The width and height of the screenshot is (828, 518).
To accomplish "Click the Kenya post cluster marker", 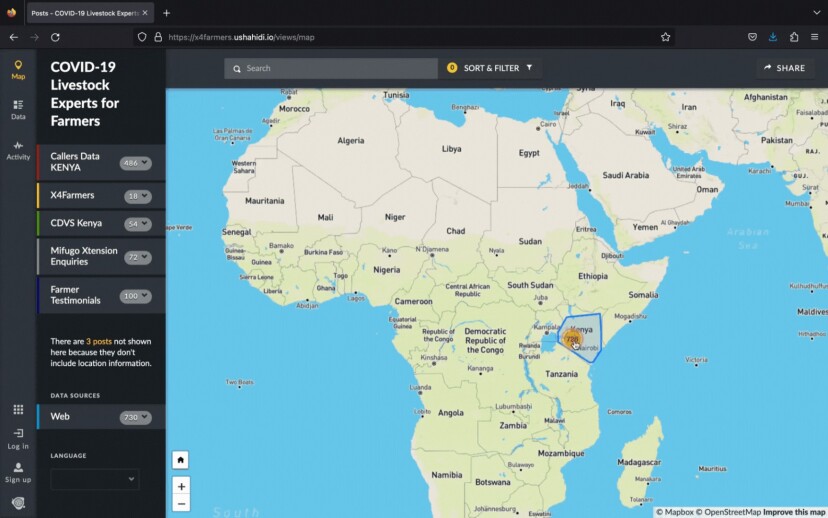I will click(x=572, y=339).
